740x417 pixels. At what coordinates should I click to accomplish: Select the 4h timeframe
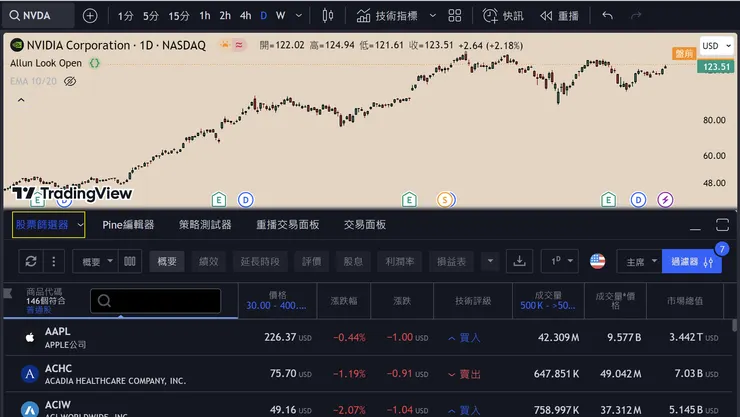pyautogui.click(x=245, y=16)
